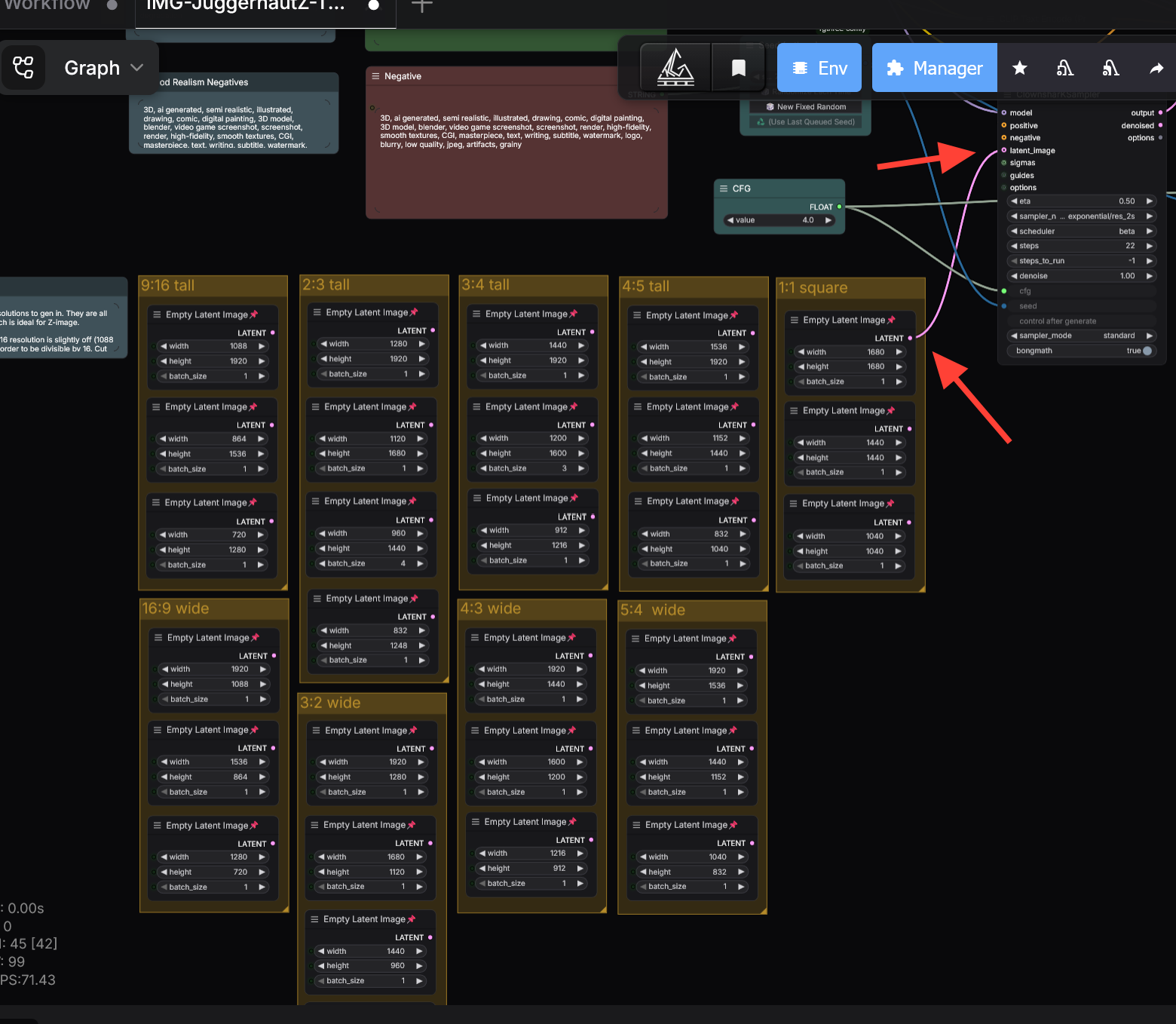
Task: Open menu icon of 2:3 tall 832 node
Action: click(317, 598)
